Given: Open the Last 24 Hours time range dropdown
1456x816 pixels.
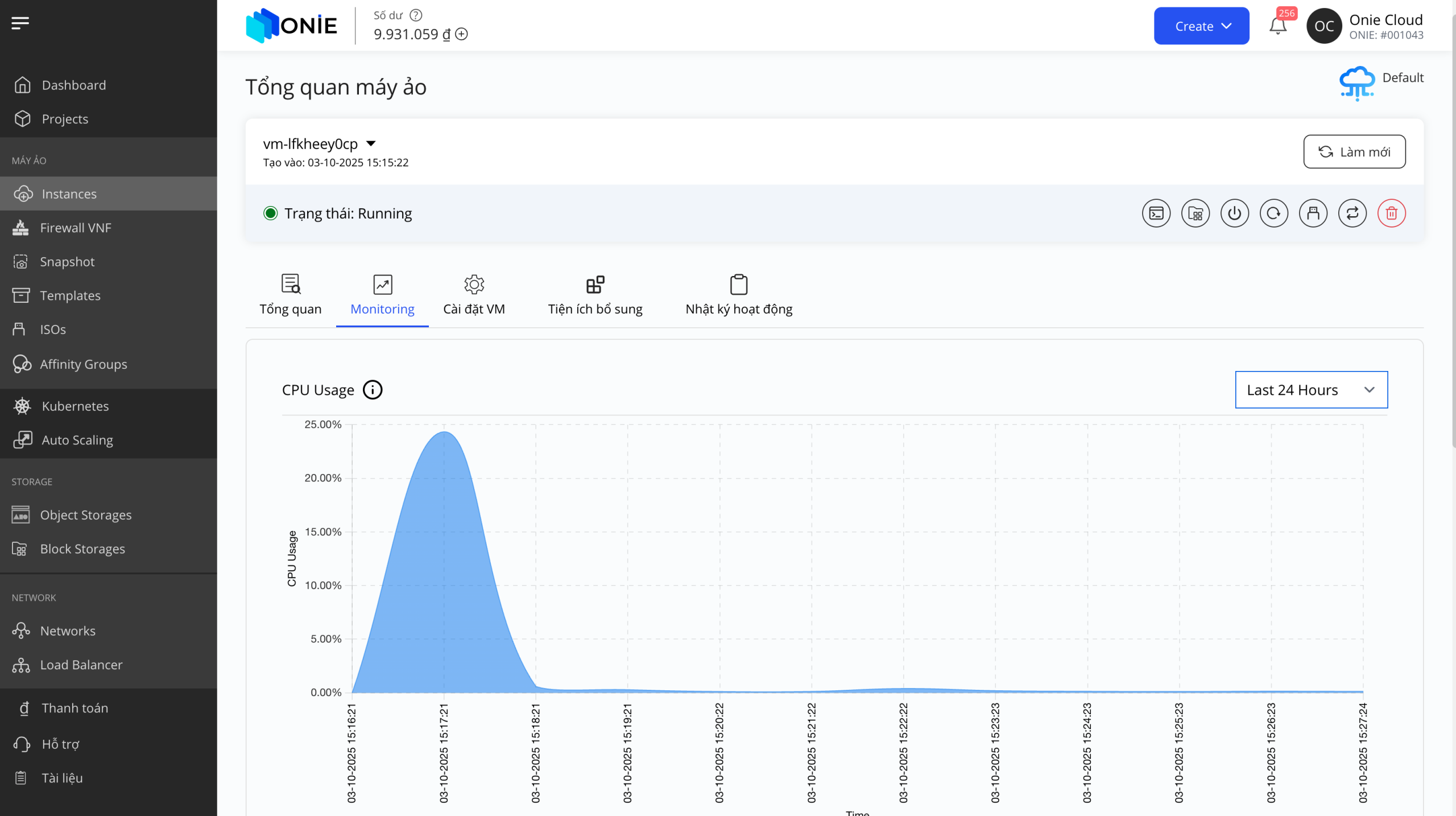Looking at the screenshot, I should [x=1311, y=390].
